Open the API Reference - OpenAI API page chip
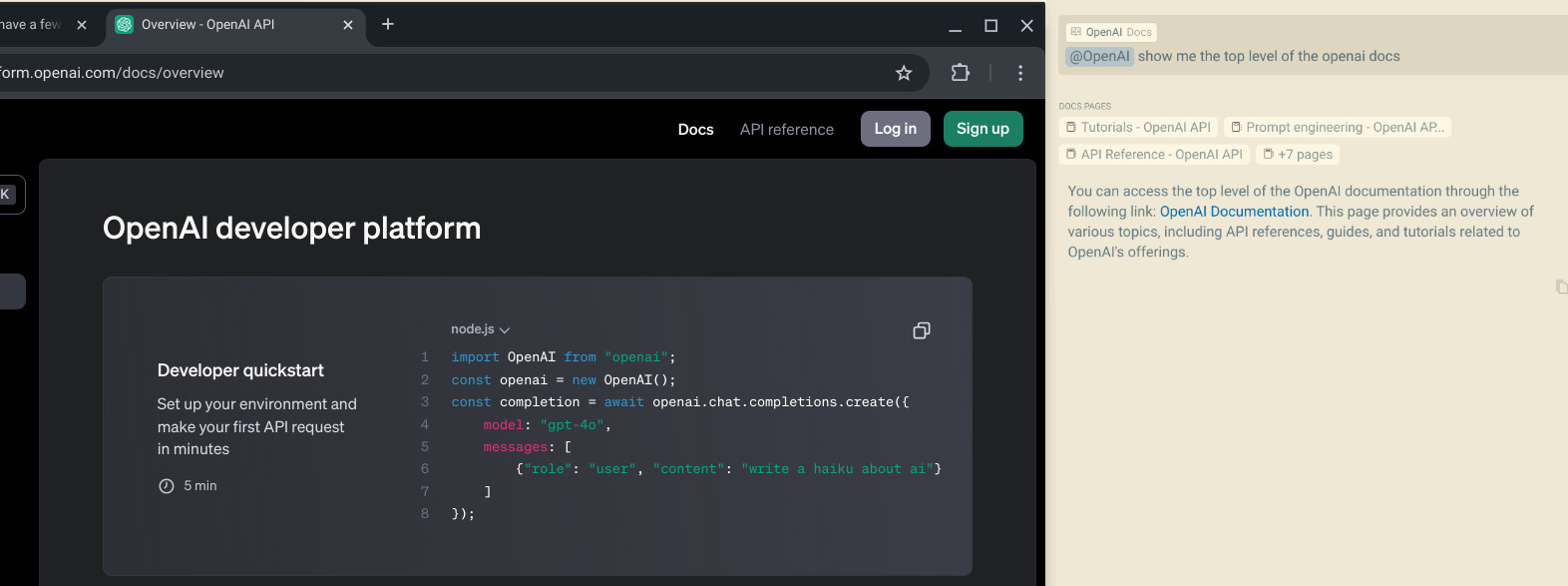 [1154, 155]
